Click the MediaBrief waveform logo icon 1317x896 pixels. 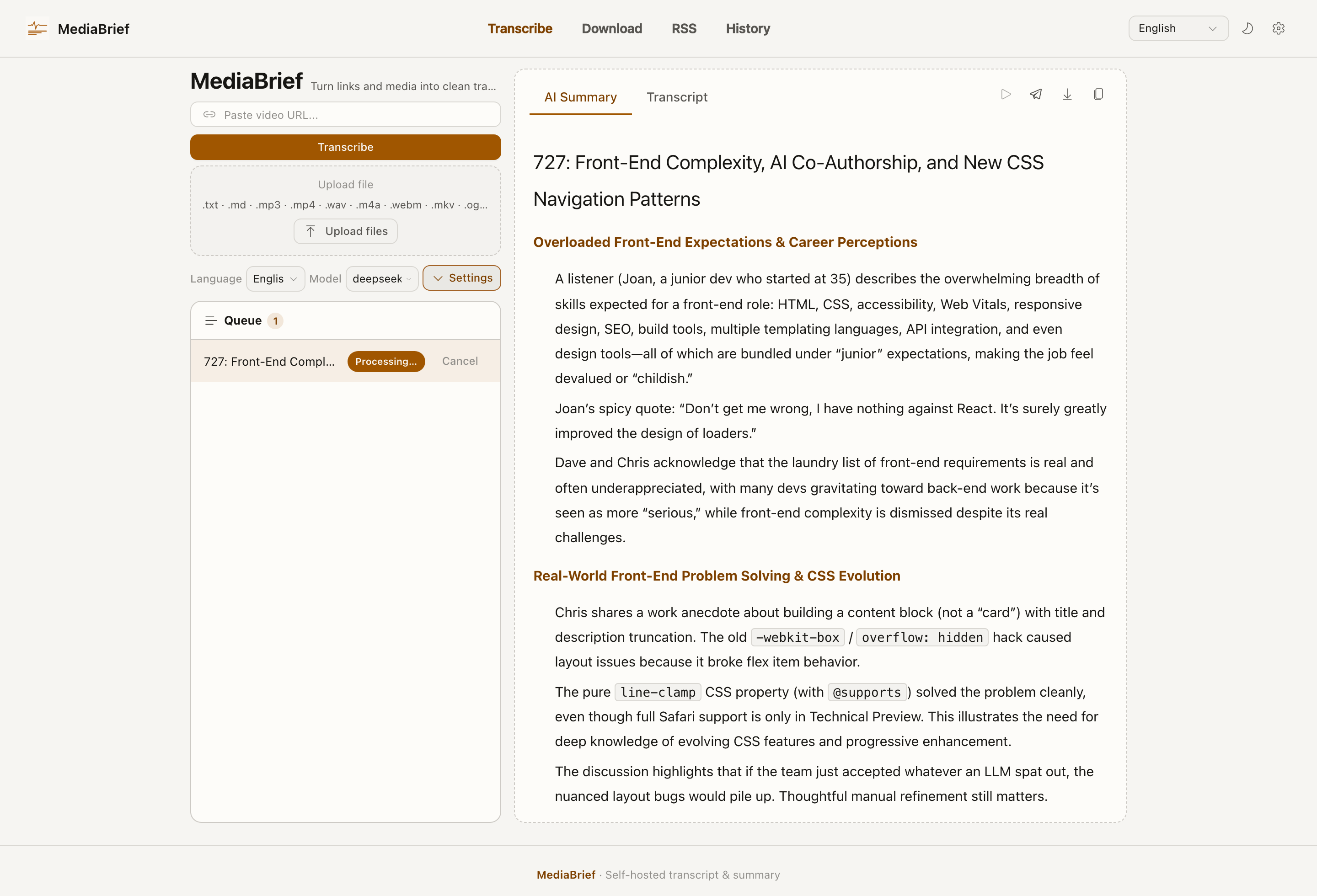click(37, 28)
